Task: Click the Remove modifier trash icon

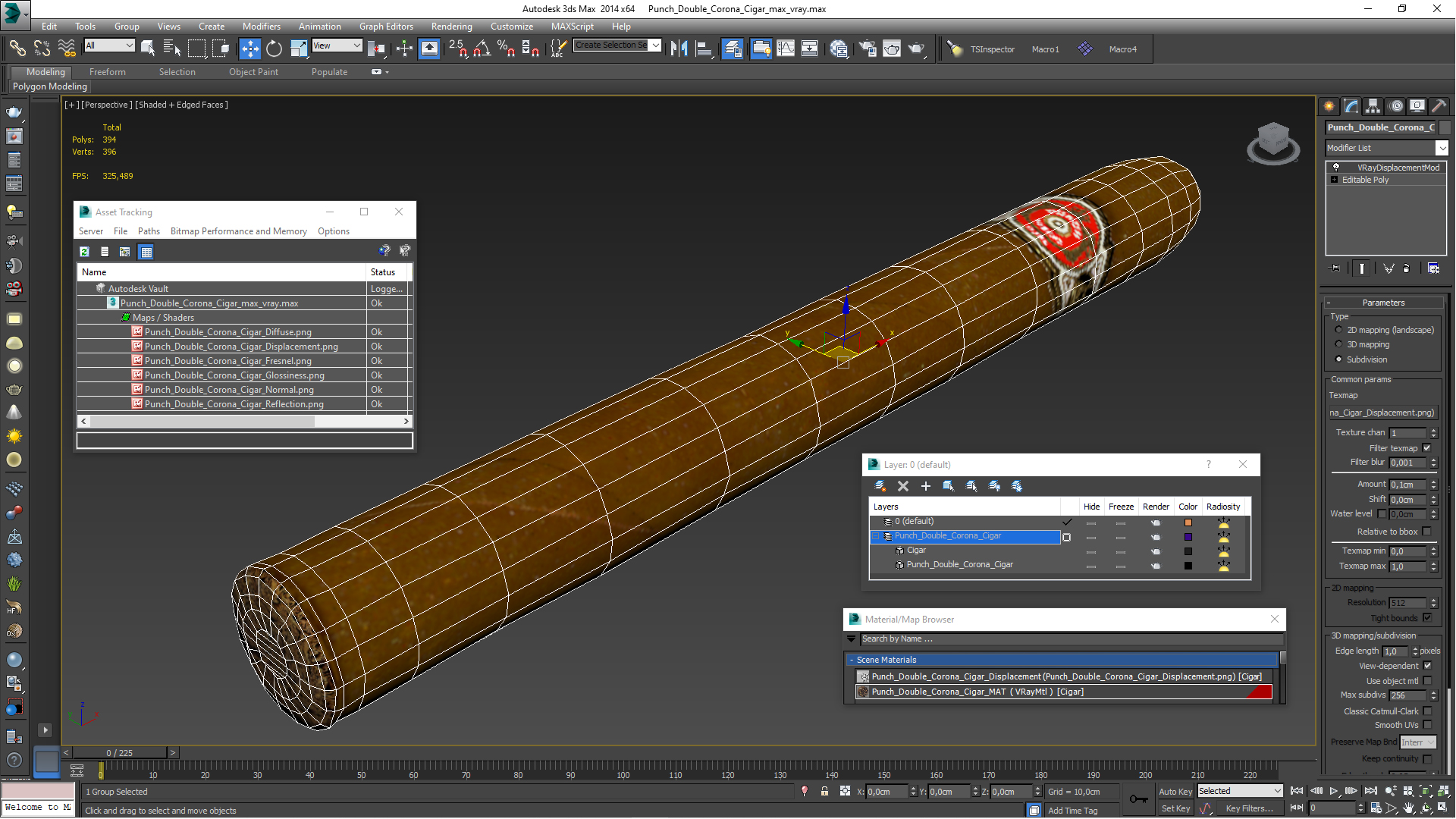Action: point(1407,268)
